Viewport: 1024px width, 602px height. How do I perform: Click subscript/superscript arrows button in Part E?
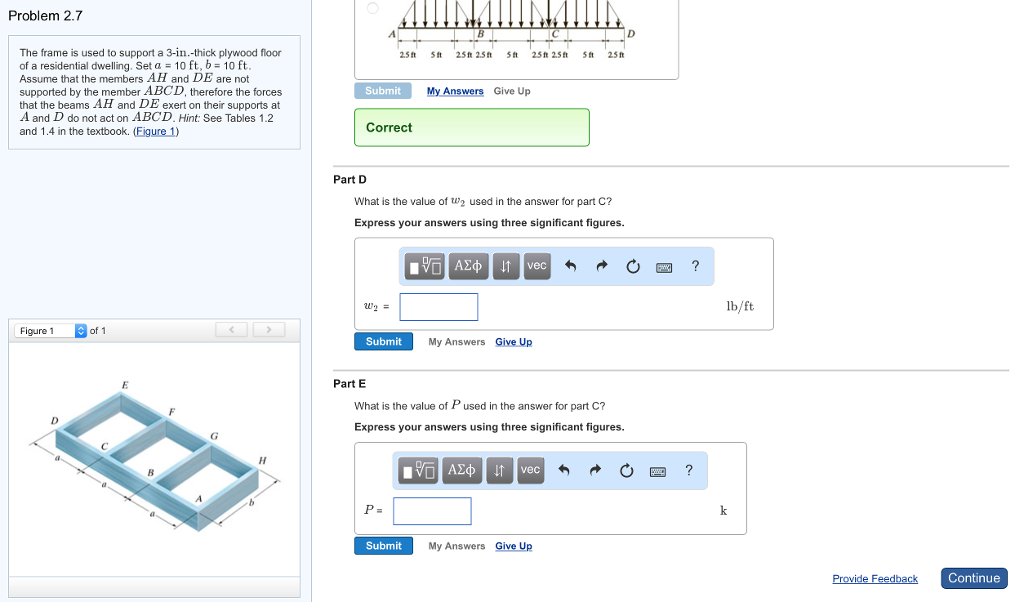(500, 470)
